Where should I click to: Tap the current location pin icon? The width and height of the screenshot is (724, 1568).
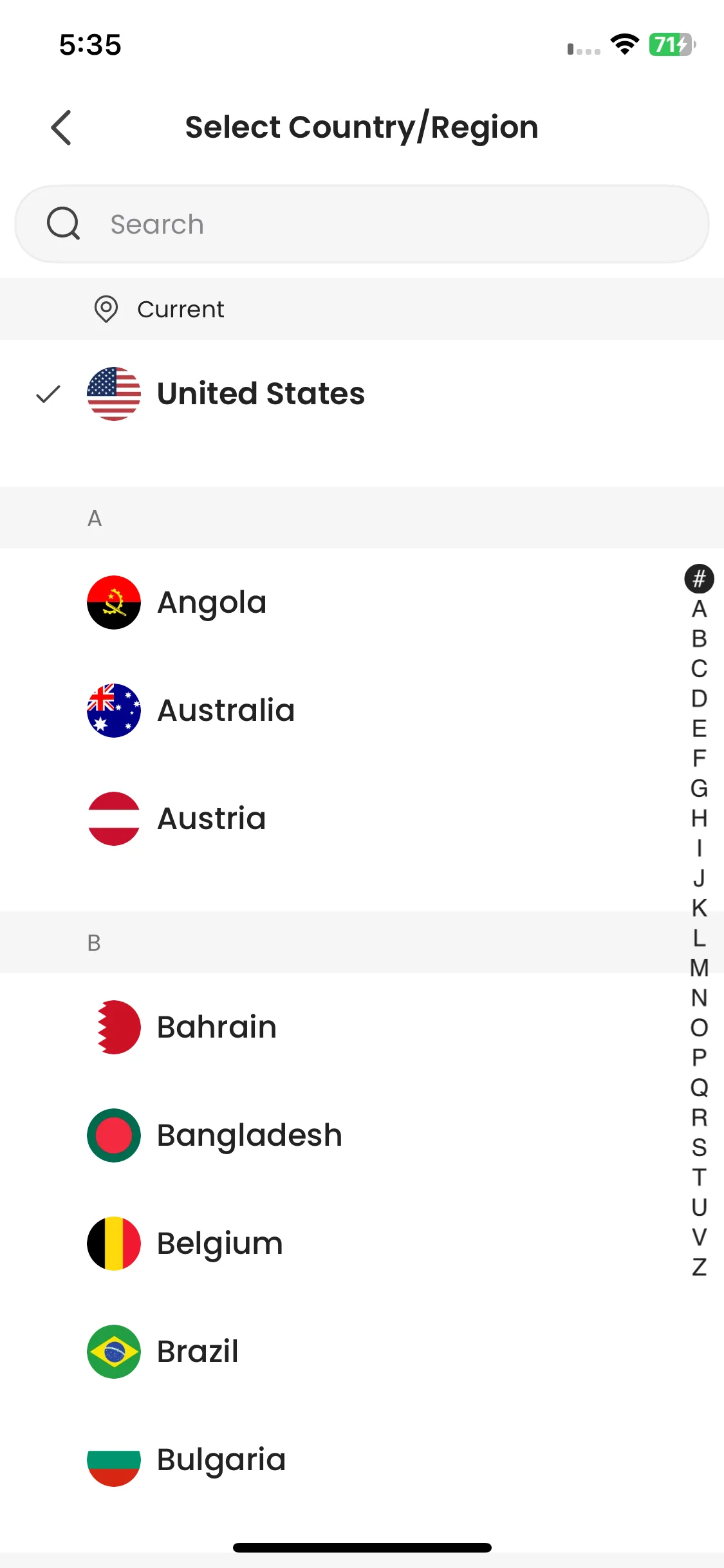pyautogui.click(x=106, y=309)
